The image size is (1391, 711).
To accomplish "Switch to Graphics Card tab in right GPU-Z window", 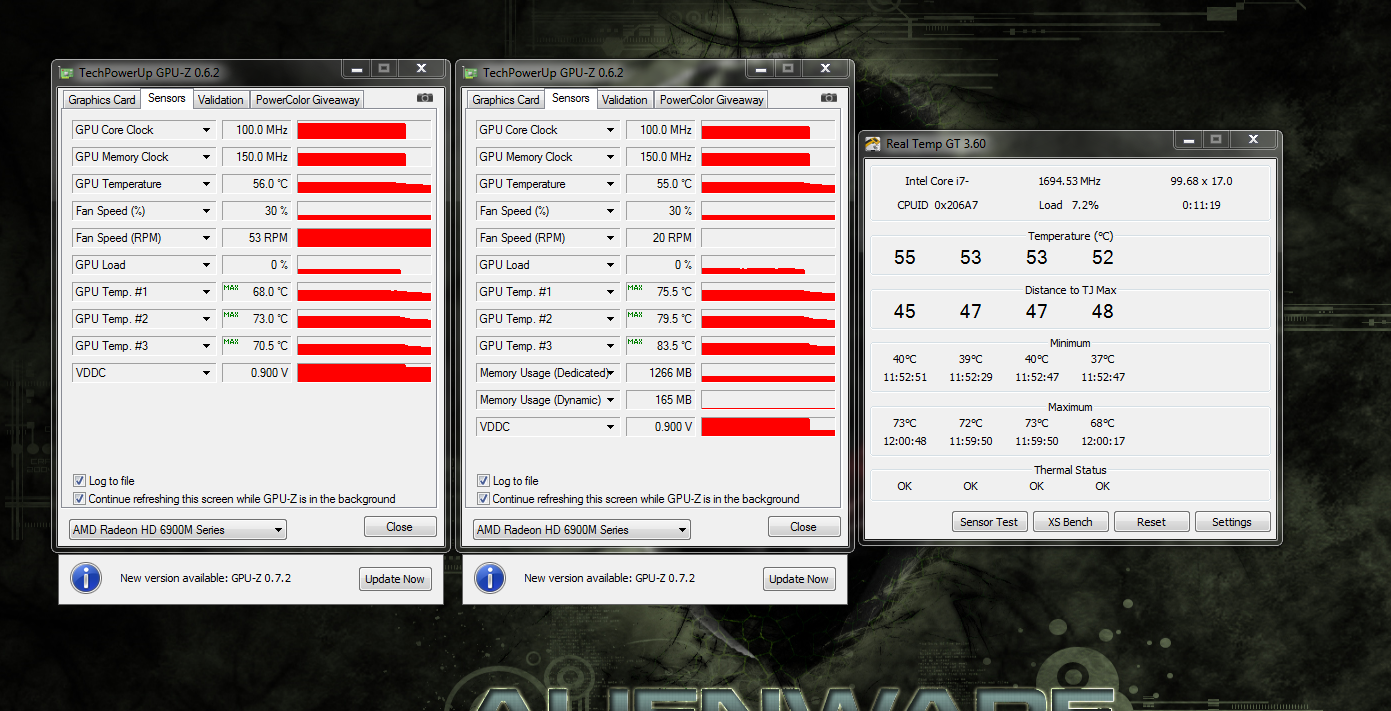I will click(506, 100).
